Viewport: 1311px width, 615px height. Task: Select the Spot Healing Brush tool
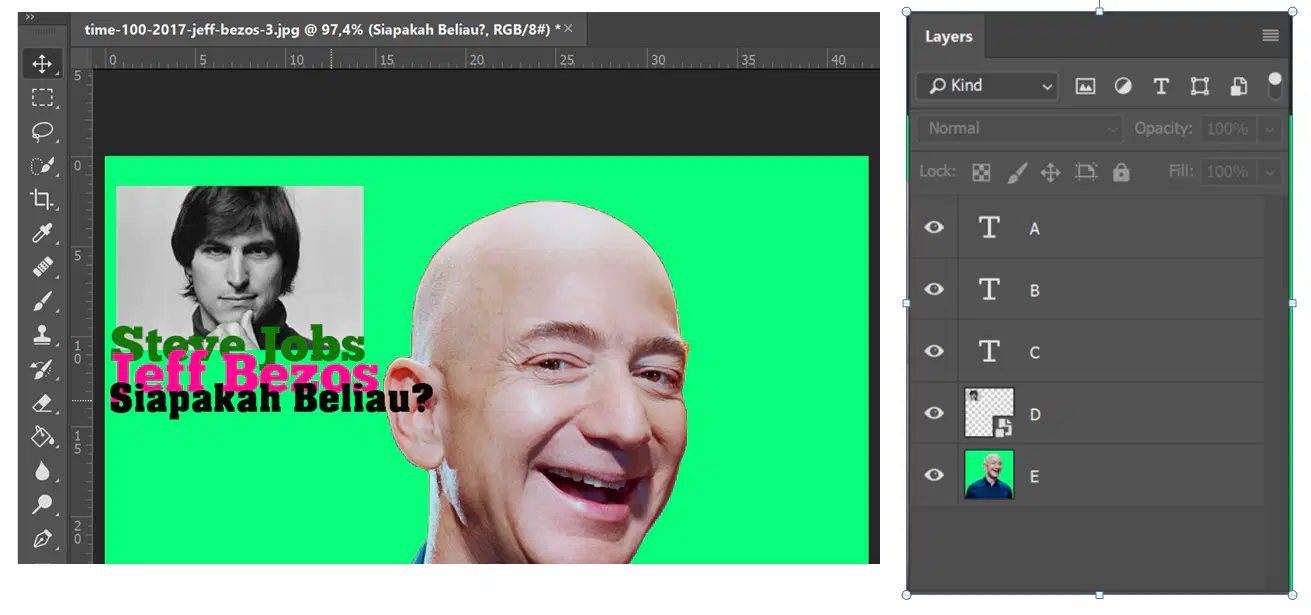(42, 267)
